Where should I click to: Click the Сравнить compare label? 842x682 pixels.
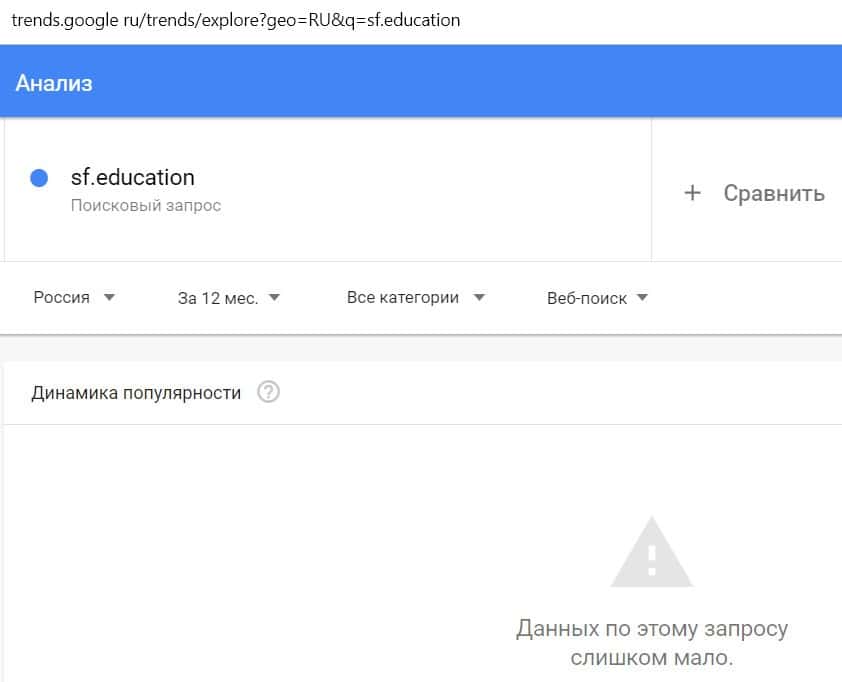pos(773,193)
